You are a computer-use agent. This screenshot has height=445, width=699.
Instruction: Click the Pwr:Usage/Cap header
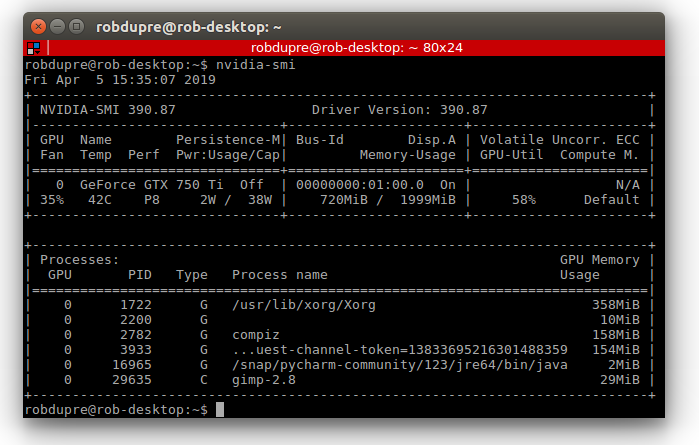tap(228, 155)
